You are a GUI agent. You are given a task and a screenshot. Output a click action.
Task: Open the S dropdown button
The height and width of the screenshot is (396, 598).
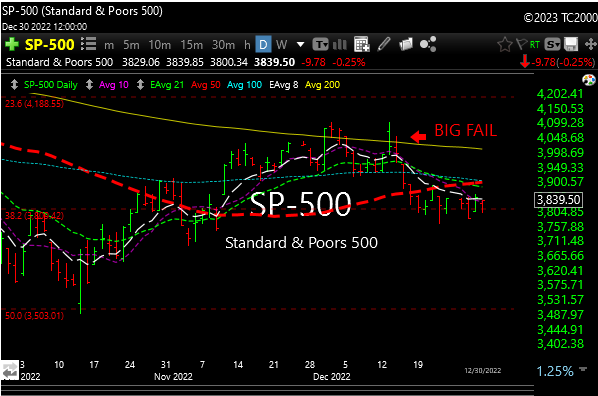(x=552, y=45)
